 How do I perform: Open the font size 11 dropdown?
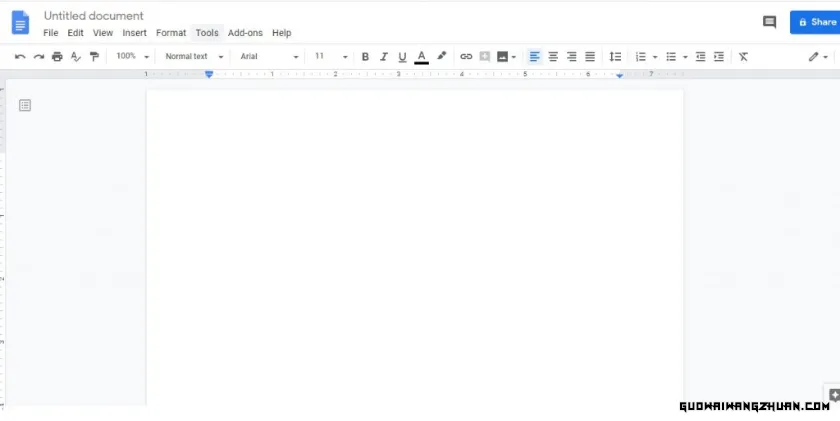[x=331, y=56]
